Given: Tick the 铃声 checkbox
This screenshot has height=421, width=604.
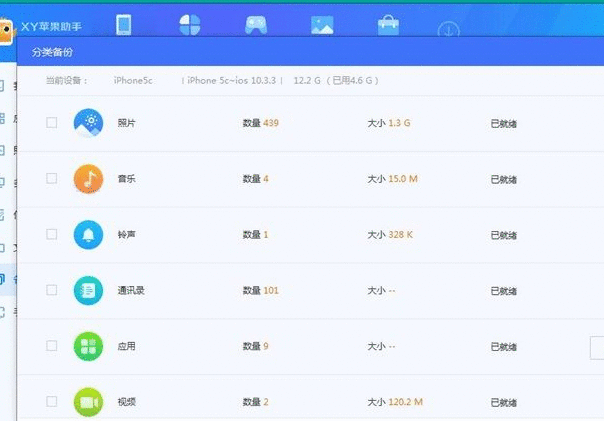Looking at the screenshot, I should click(52, 234).
